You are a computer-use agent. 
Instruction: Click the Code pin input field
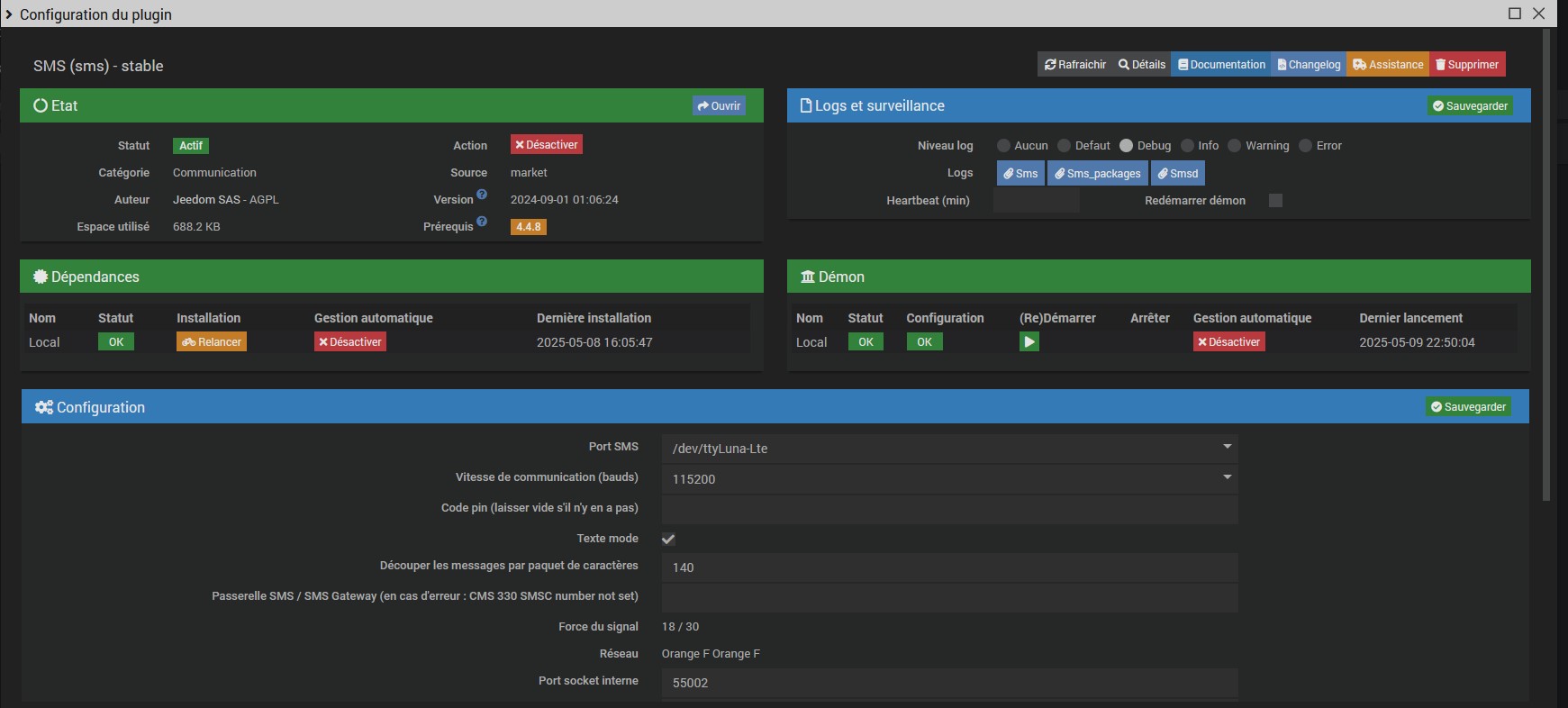click(x=949, y=509)
